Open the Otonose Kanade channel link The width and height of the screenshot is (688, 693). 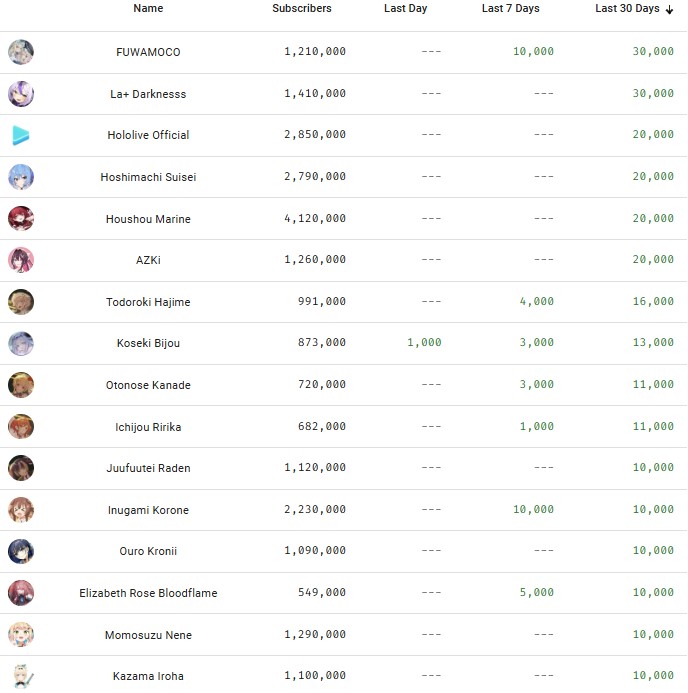[148, 385]
